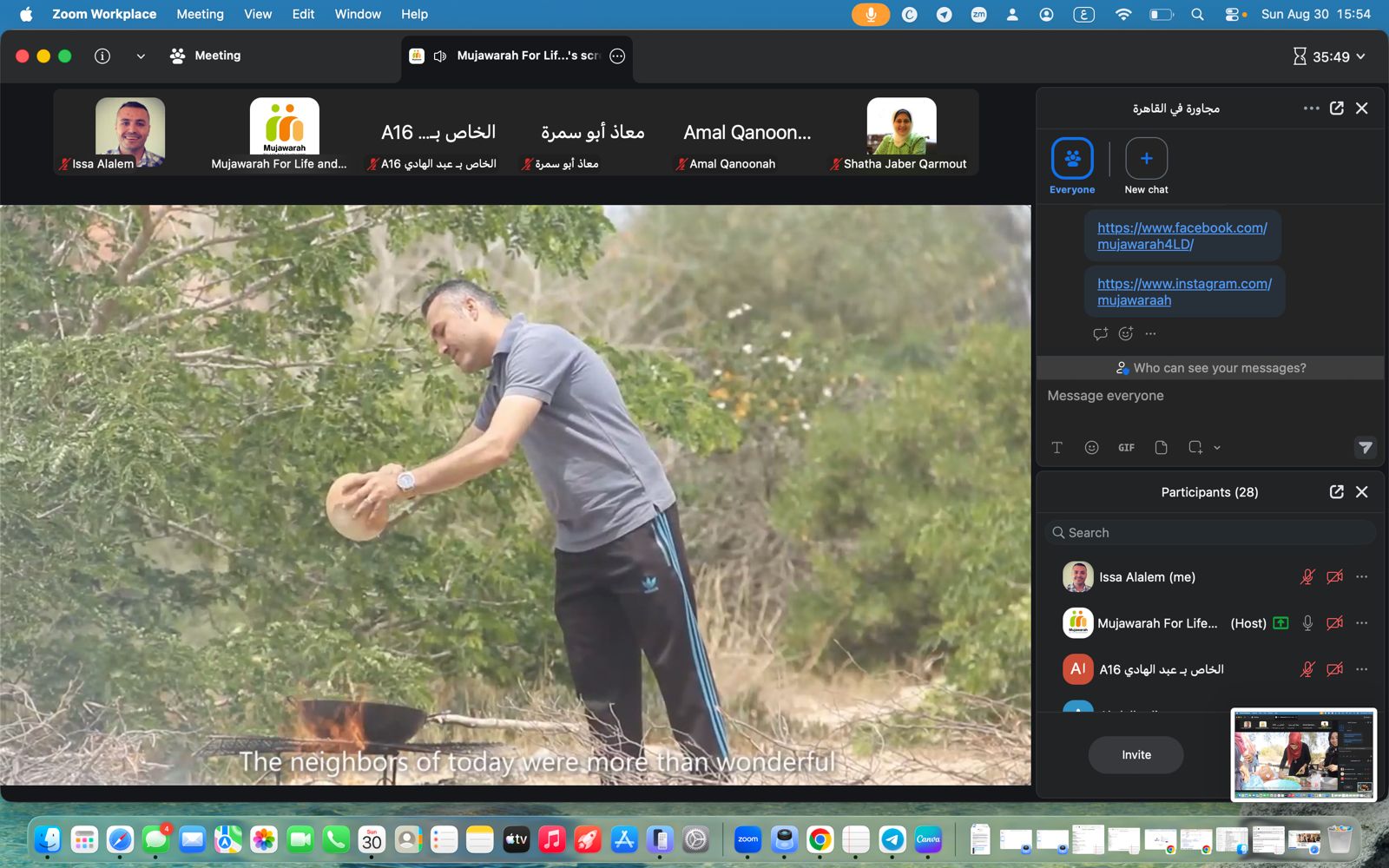Expand the meeting timer dropdown
Image resolution: width=1389 pixels, height=868 pixels.
[1360, 57]
